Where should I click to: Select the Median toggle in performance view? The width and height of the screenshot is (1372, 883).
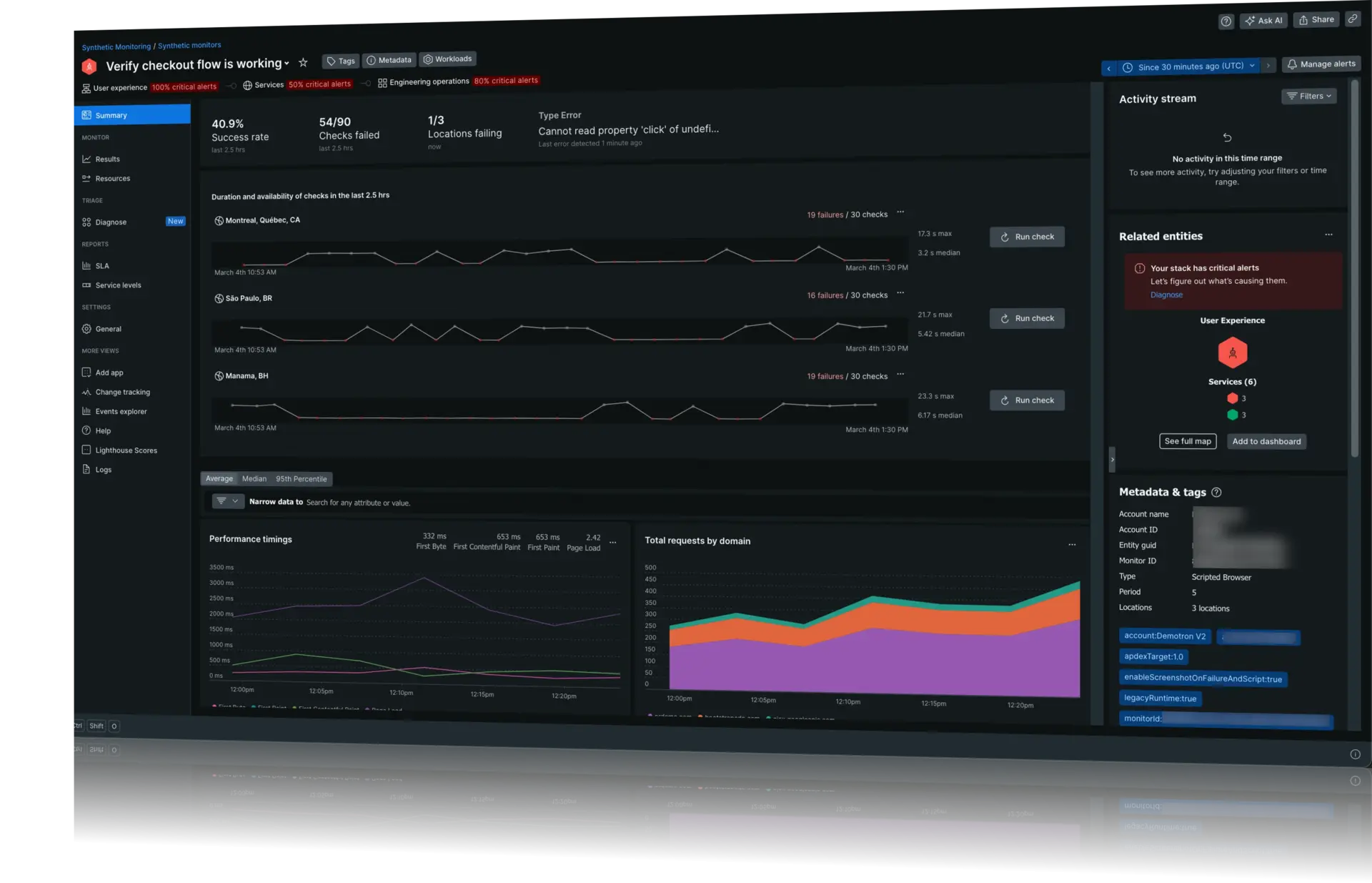pyautogui.click(x=254, y=479)
